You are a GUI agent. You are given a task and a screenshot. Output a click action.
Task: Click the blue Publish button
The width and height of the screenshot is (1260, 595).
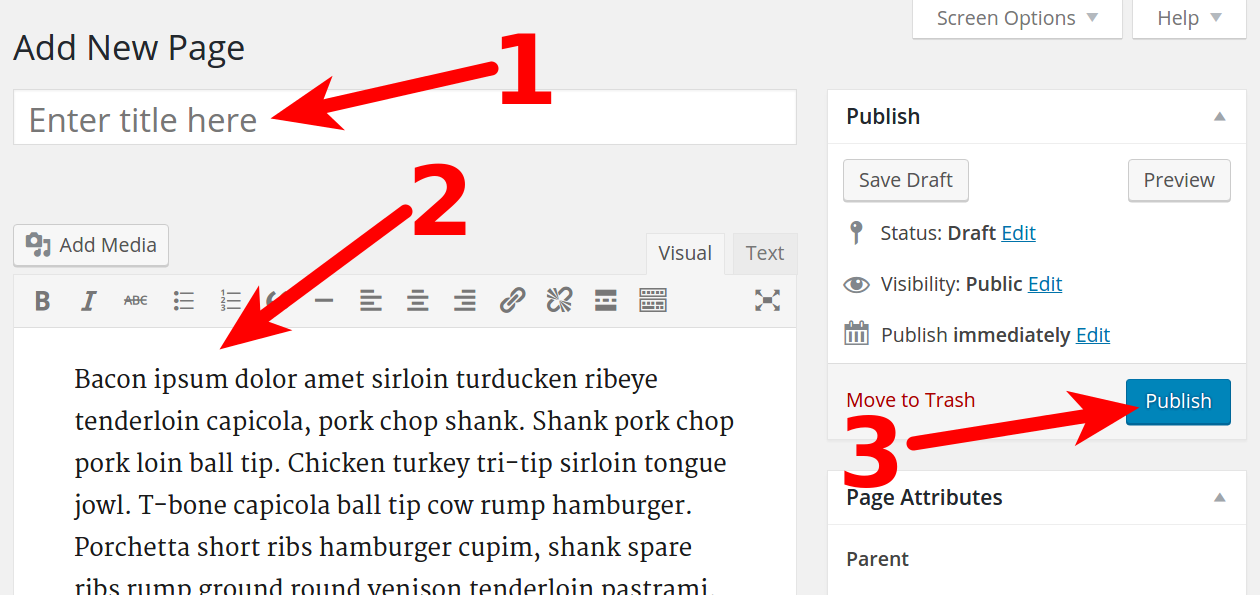point(1178,401)
